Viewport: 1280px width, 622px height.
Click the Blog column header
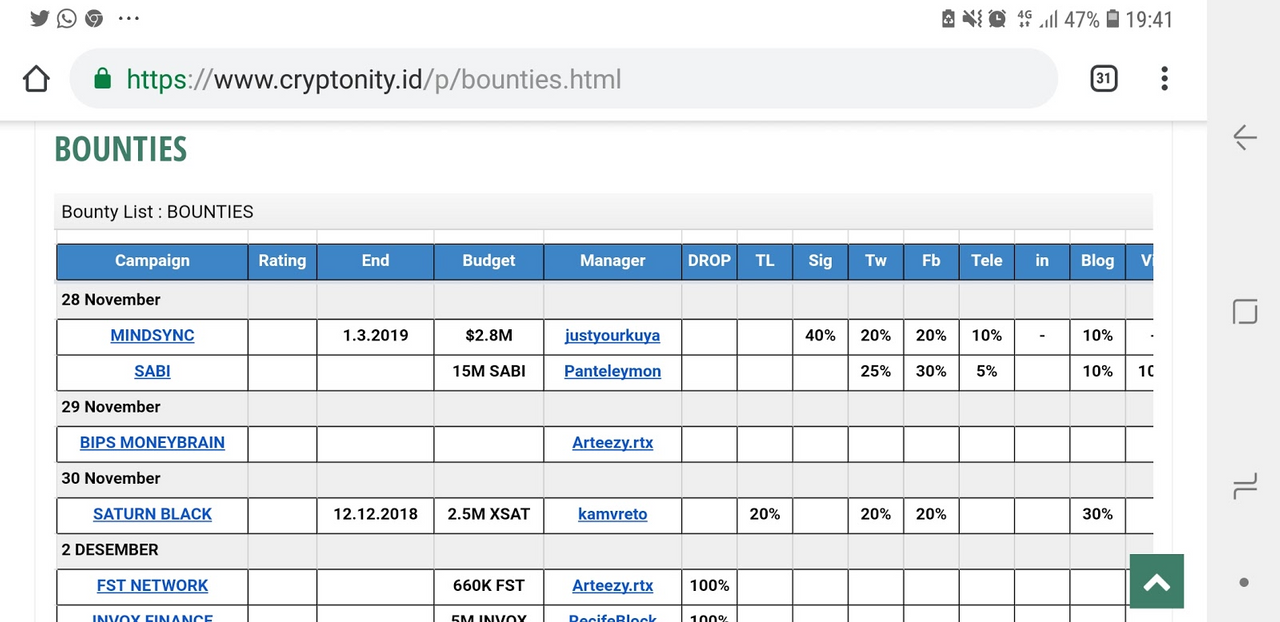pyautogui.click(x=1097, y=261)
